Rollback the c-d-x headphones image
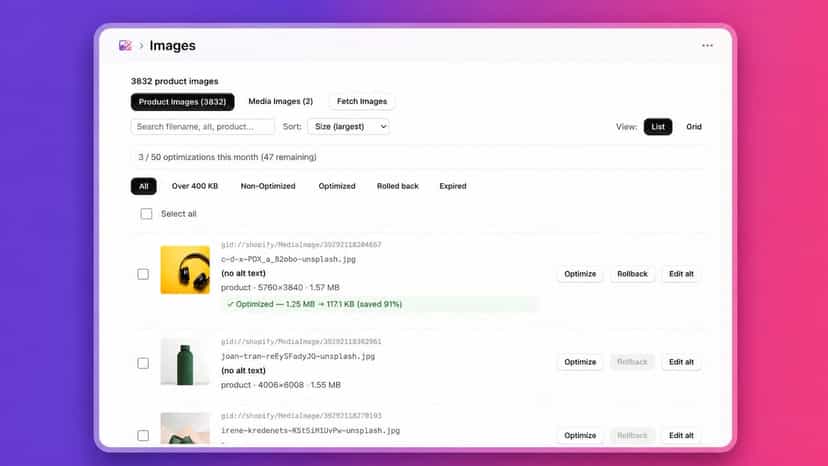 [632, 274]
